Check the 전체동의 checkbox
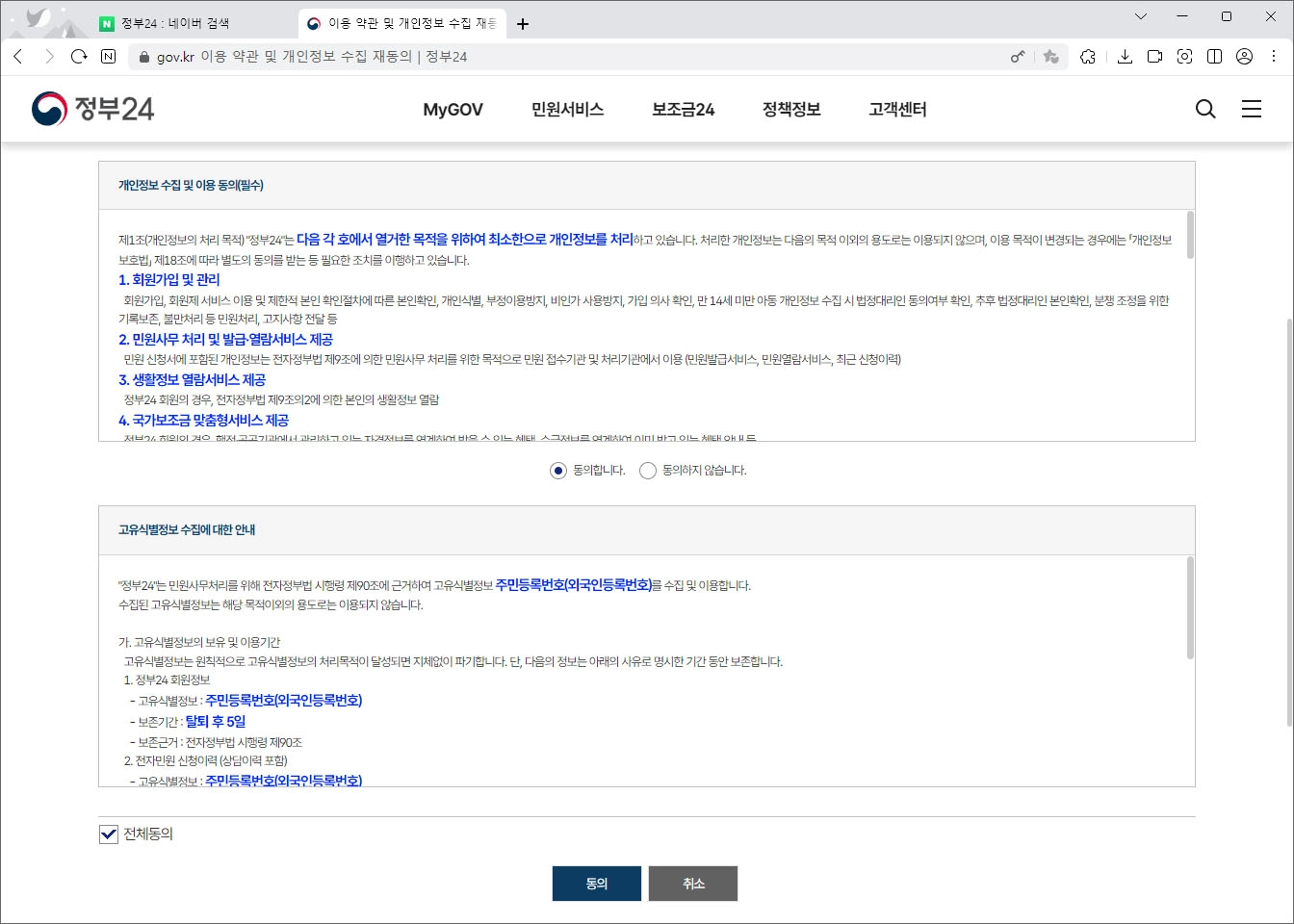This screenshot has width=1294, height=924. click(106, 834)
